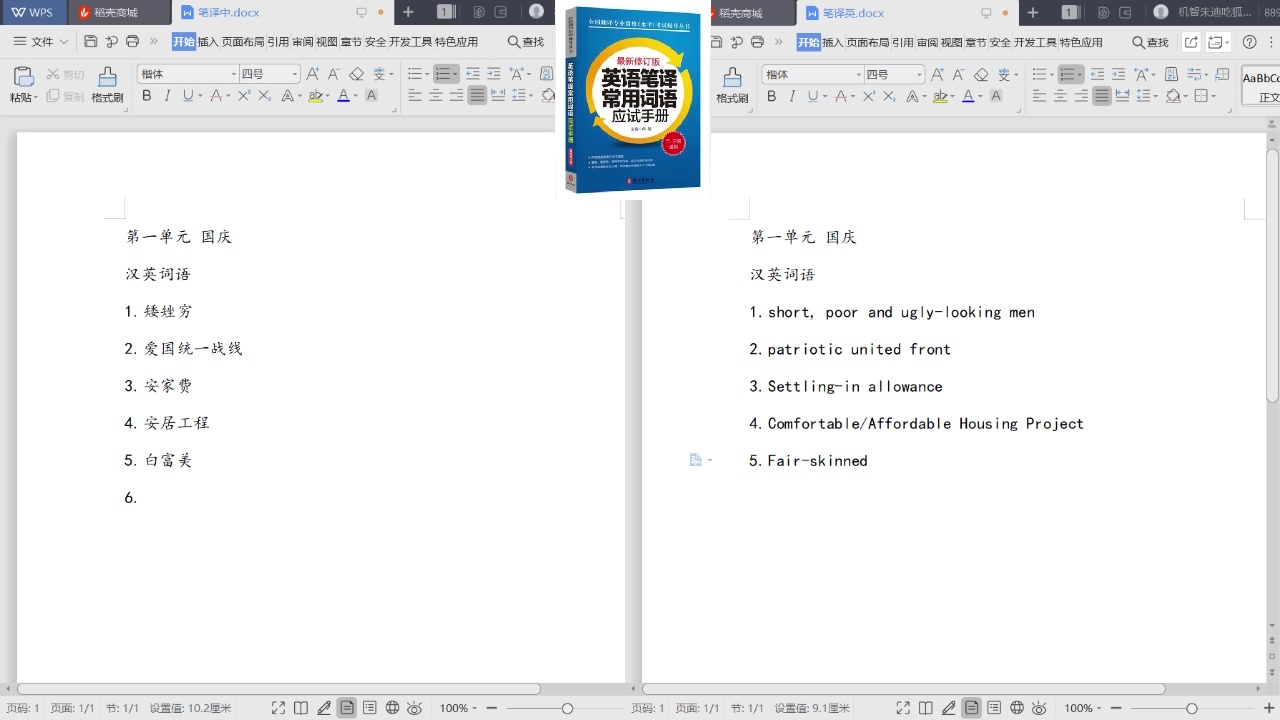
Task: Switch to web layout in left status bar
Action: tap(392, 708)
